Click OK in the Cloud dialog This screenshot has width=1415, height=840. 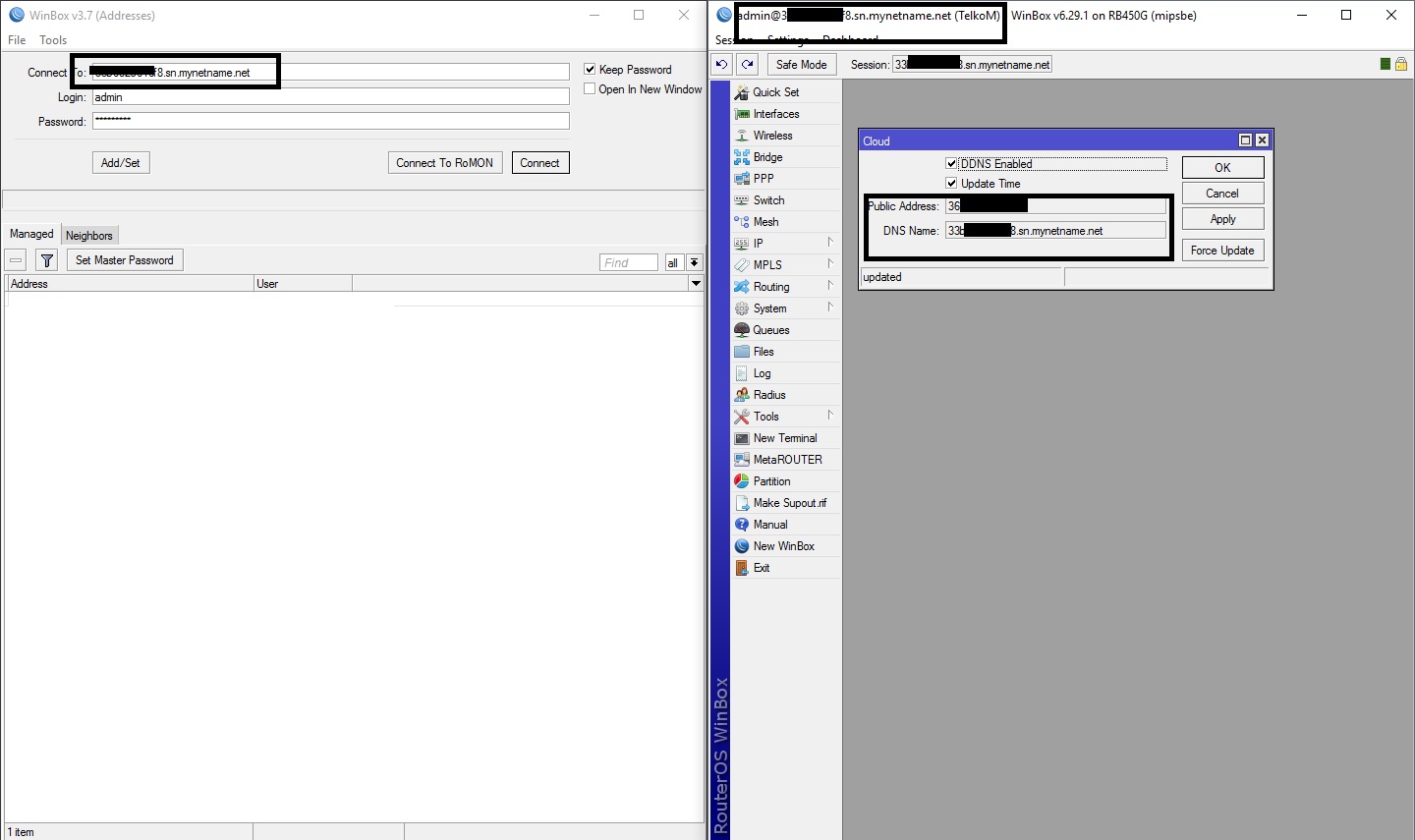click(1222, 168)
